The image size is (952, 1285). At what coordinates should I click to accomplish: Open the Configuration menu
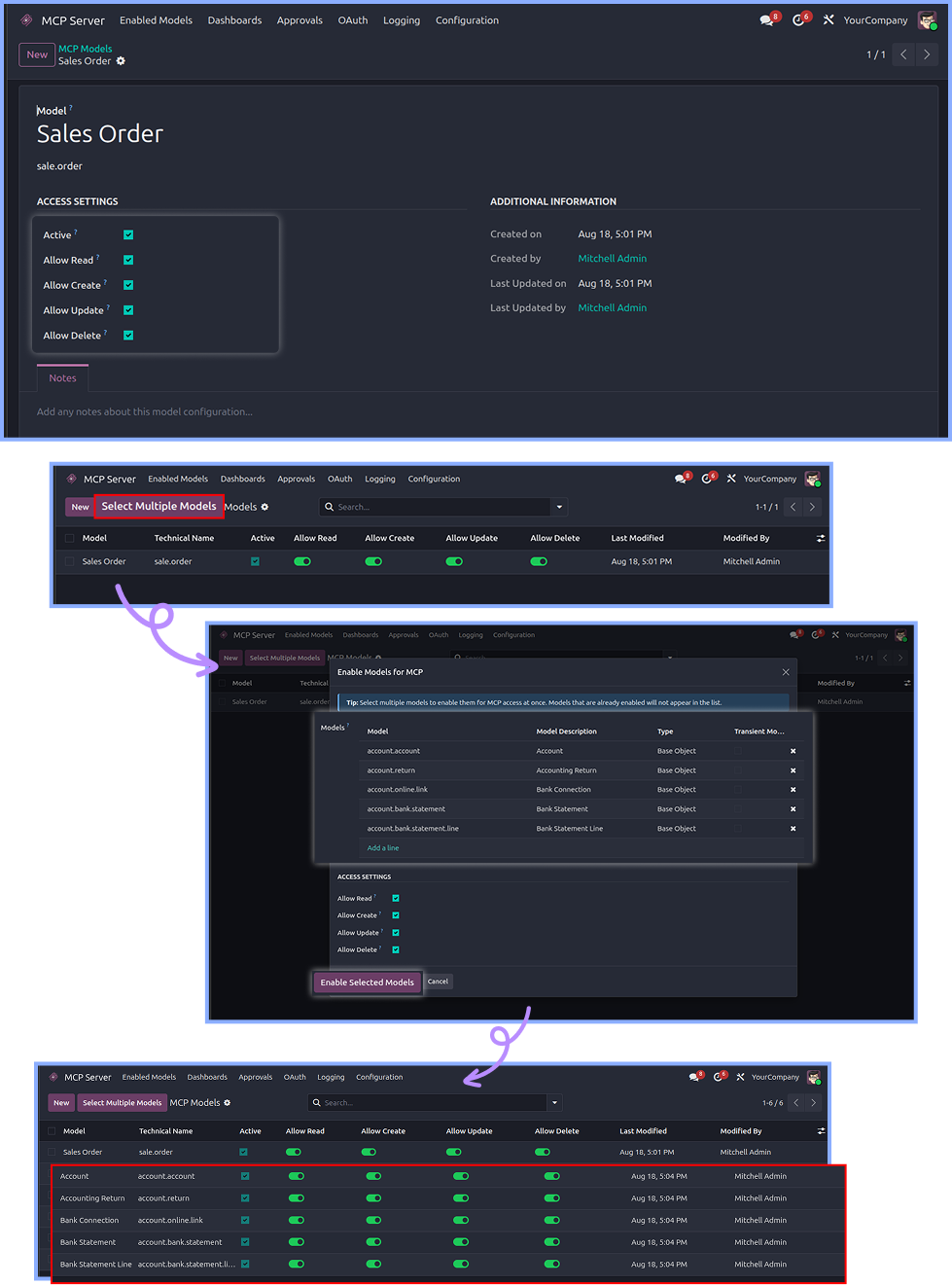tap(467, 20)
